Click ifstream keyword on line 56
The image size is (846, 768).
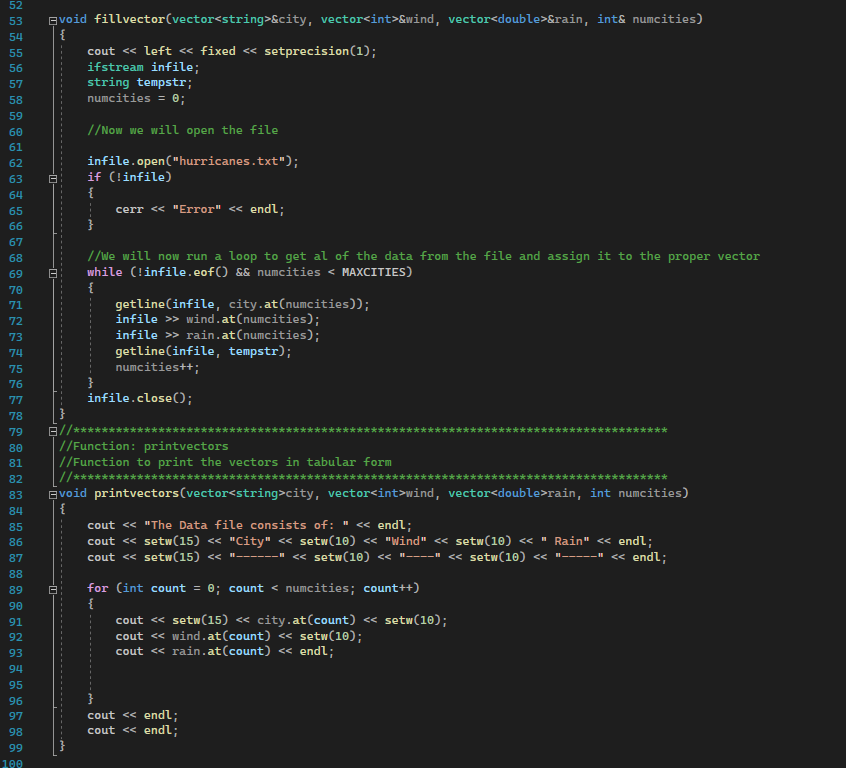[115, 67]
